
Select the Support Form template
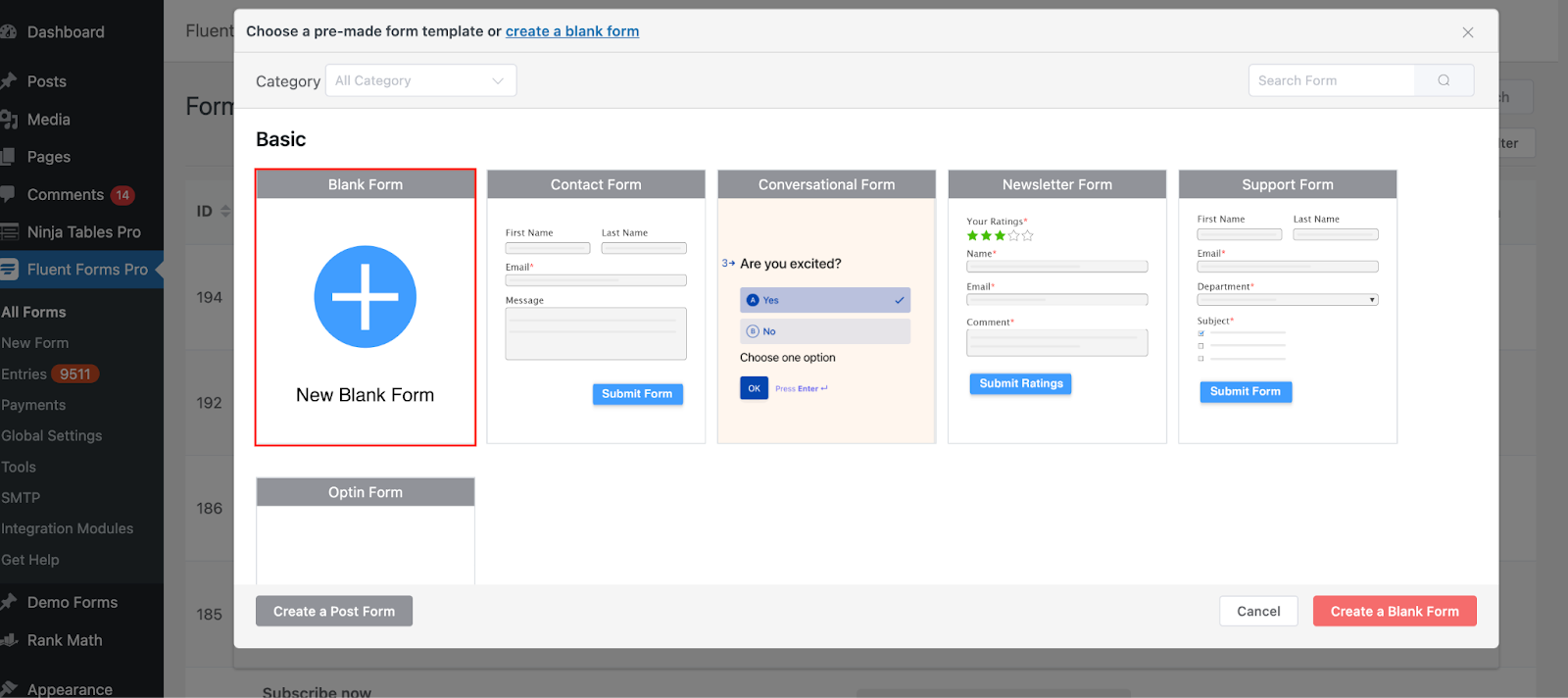click(x=1288, y=307)
